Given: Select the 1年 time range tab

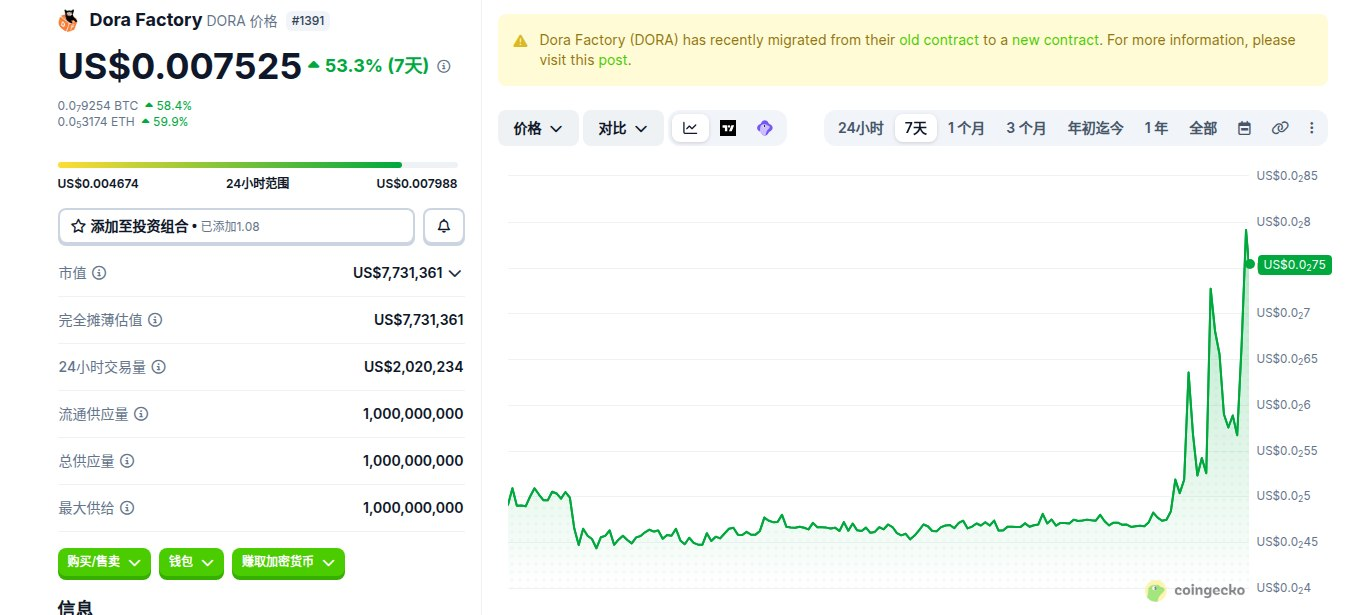Looking at the screenshot, I should pyautogui.click(x=1156, y=128).
